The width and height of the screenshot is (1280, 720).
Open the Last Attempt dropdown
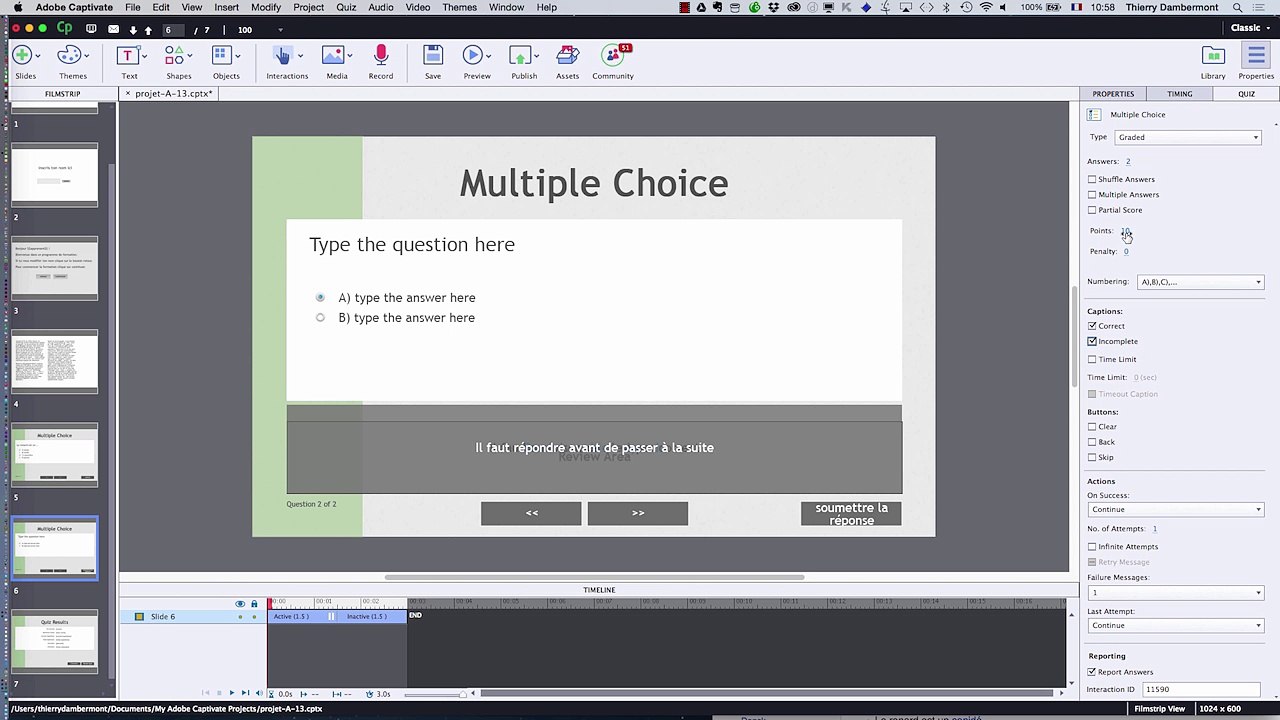point(1175,626)
